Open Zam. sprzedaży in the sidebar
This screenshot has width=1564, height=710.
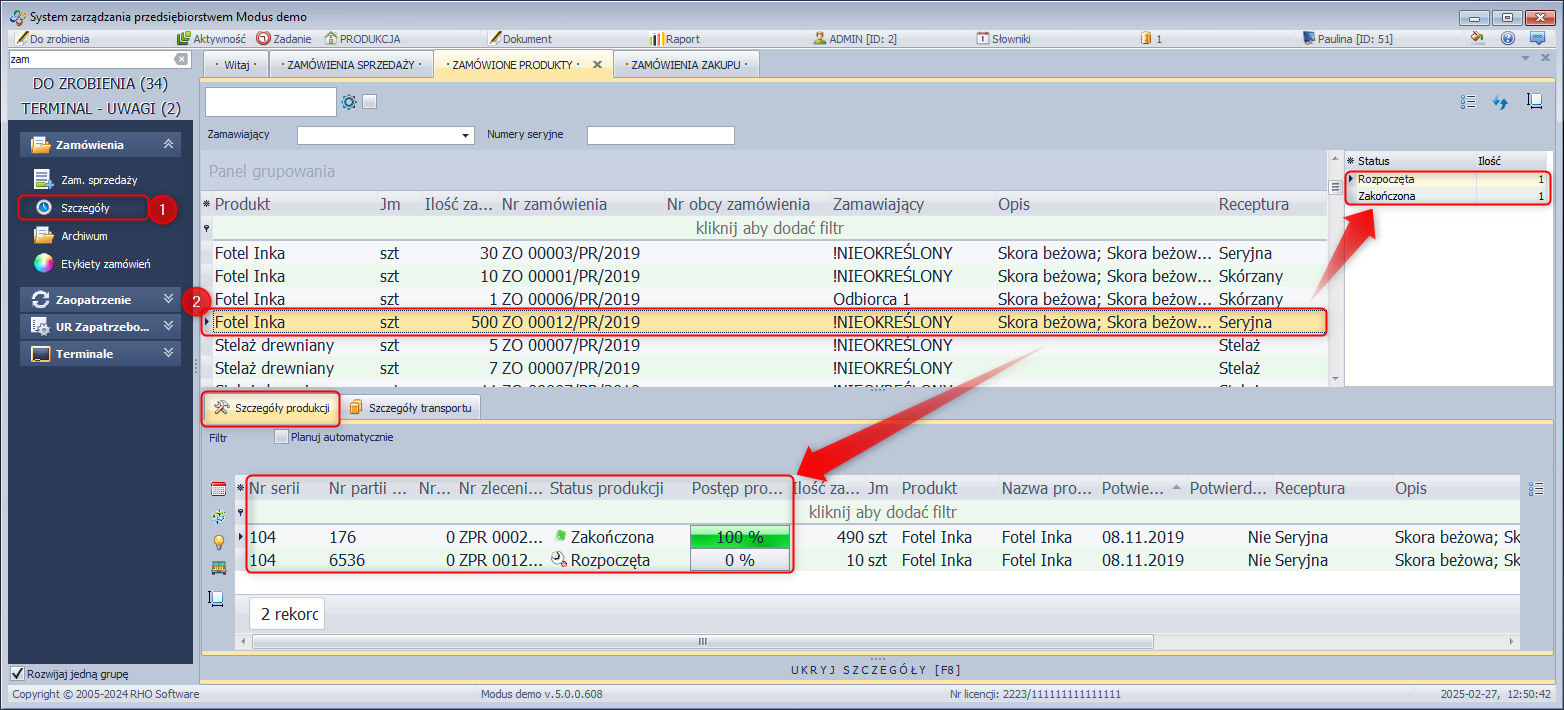[x=98, y=180]
